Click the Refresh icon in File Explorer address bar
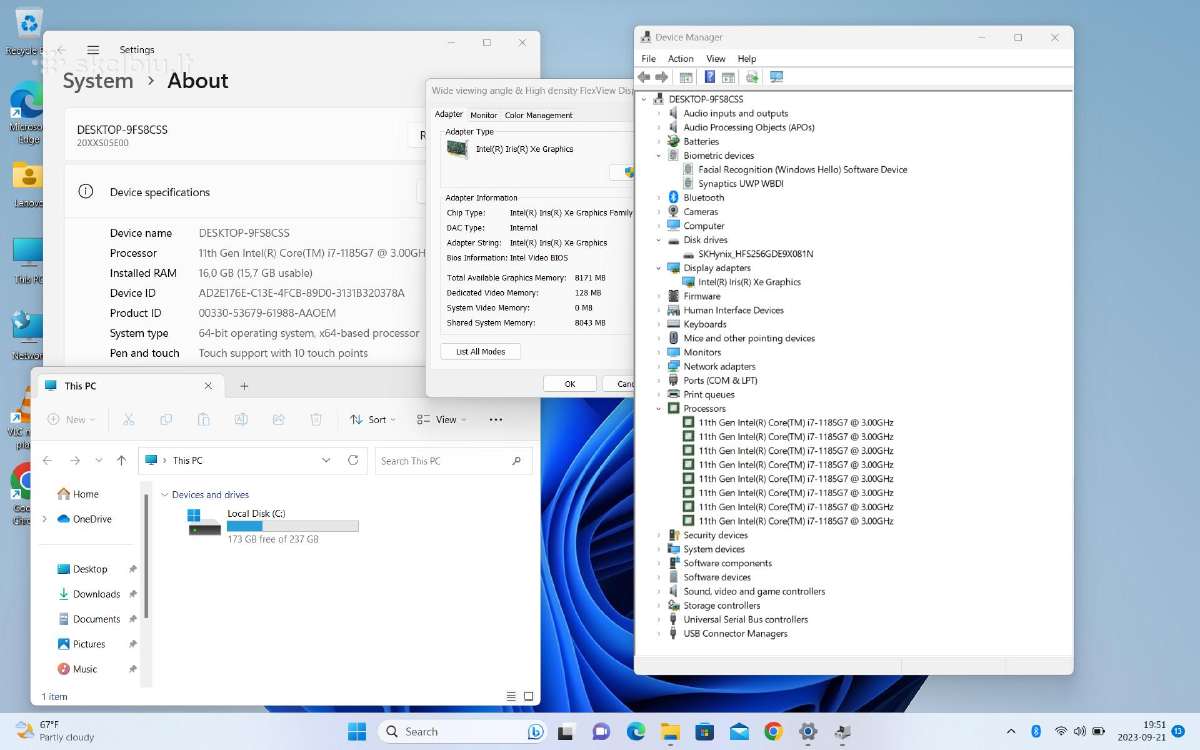 coord(353,460)
